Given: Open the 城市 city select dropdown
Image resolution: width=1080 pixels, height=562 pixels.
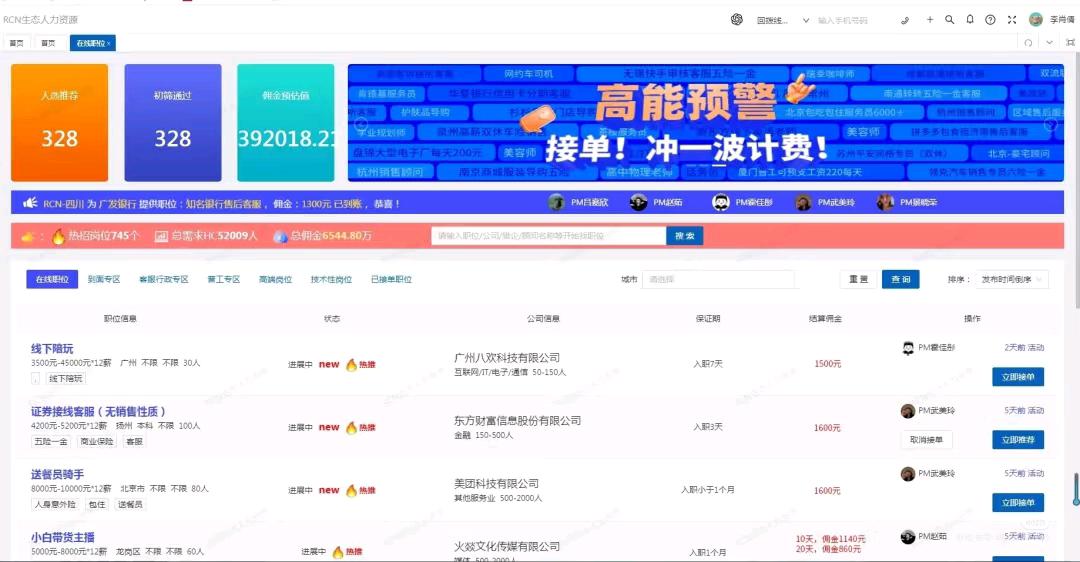Looking at the screenshot, I should [718, 279].
